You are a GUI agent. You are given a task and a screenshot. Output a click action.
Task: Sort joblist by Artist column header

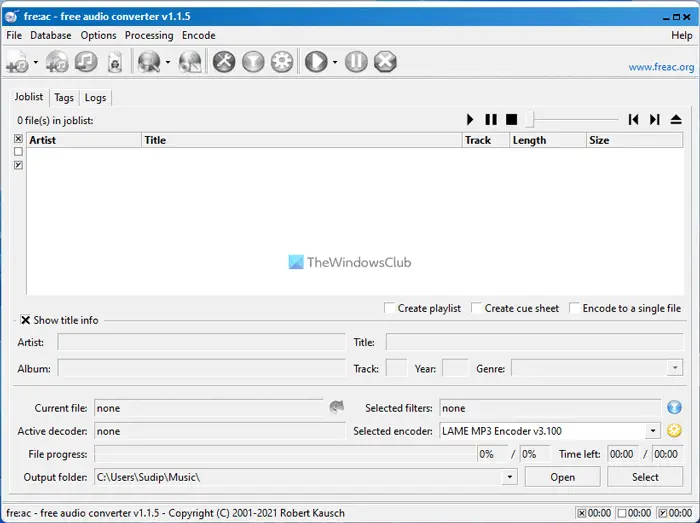(84, 140)
